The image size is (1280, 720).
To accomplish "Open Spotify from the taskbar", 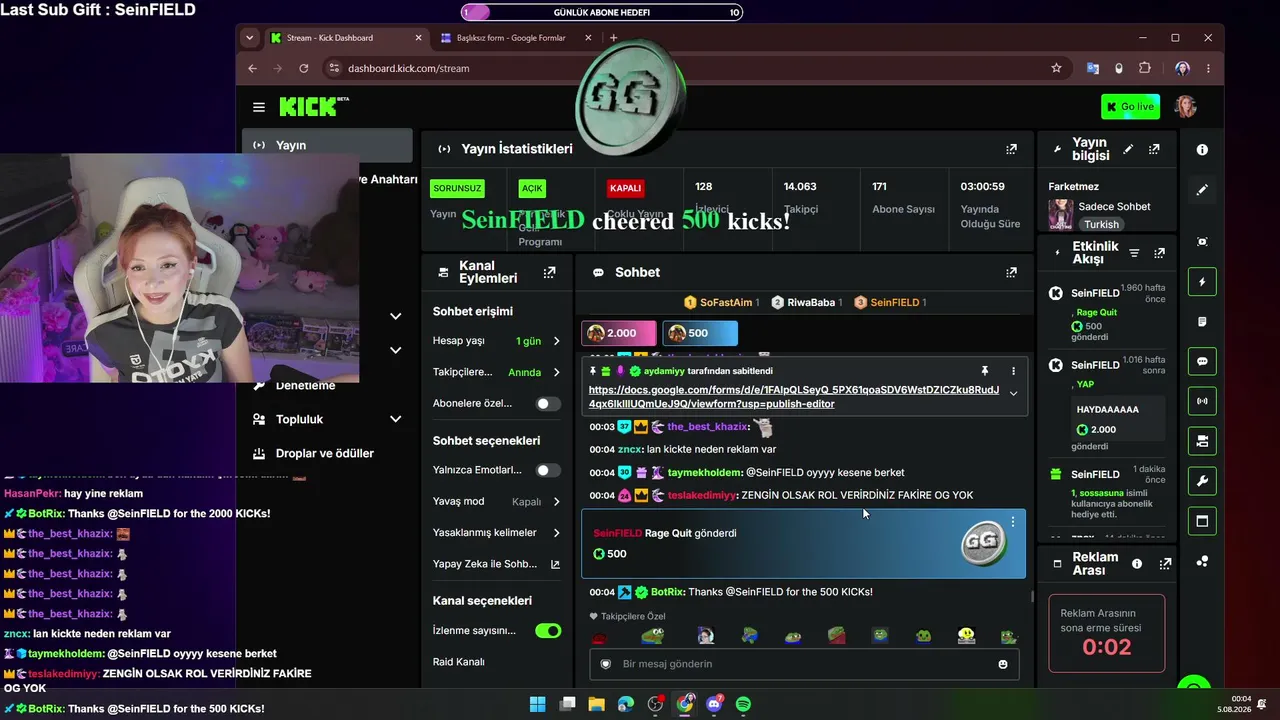I will pyautogui.click(x=743, y=704).
